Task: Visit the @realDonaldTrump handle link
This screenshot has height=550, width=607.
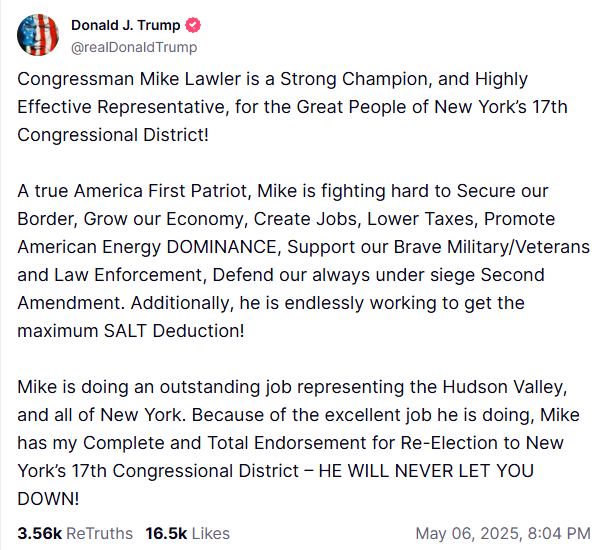Action: click(x=134, y=47)
